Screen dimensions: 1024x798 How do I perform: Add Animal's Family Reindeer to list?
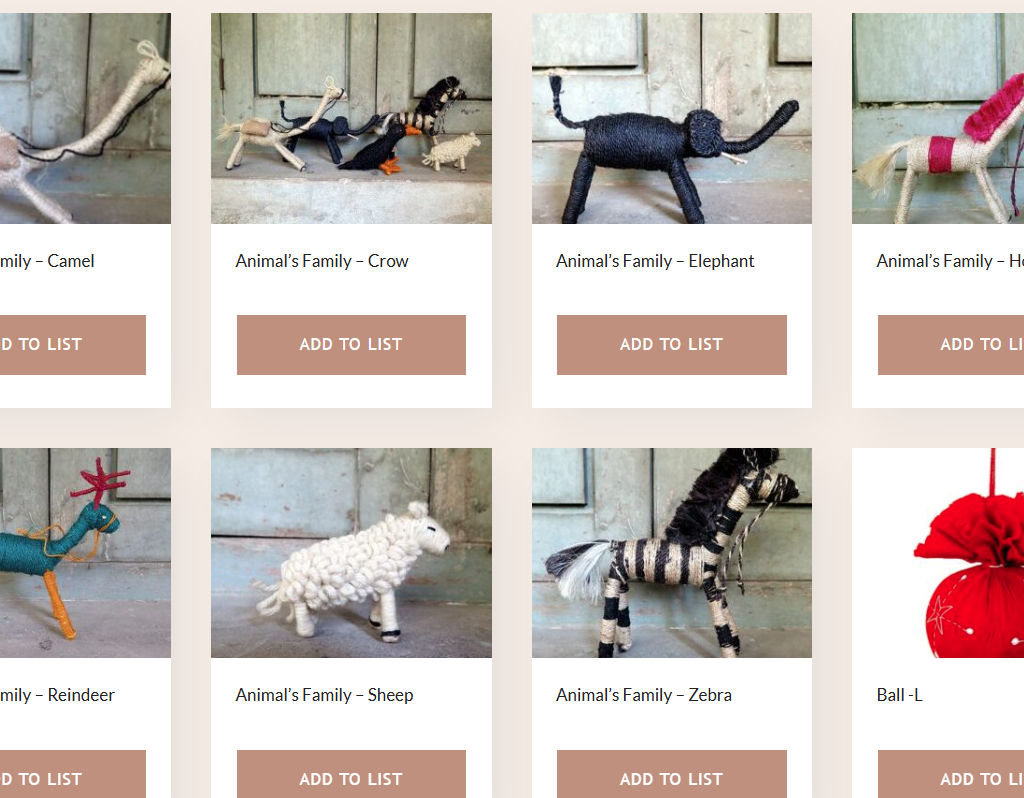(x=72, y=774)
